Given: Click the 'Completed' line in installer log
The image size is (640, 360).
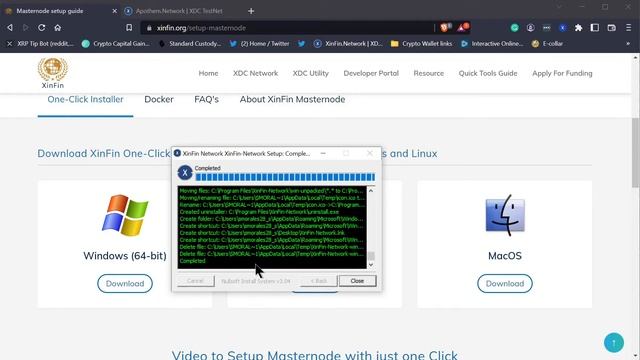Looking at the screenshot, I should point(193,261).
